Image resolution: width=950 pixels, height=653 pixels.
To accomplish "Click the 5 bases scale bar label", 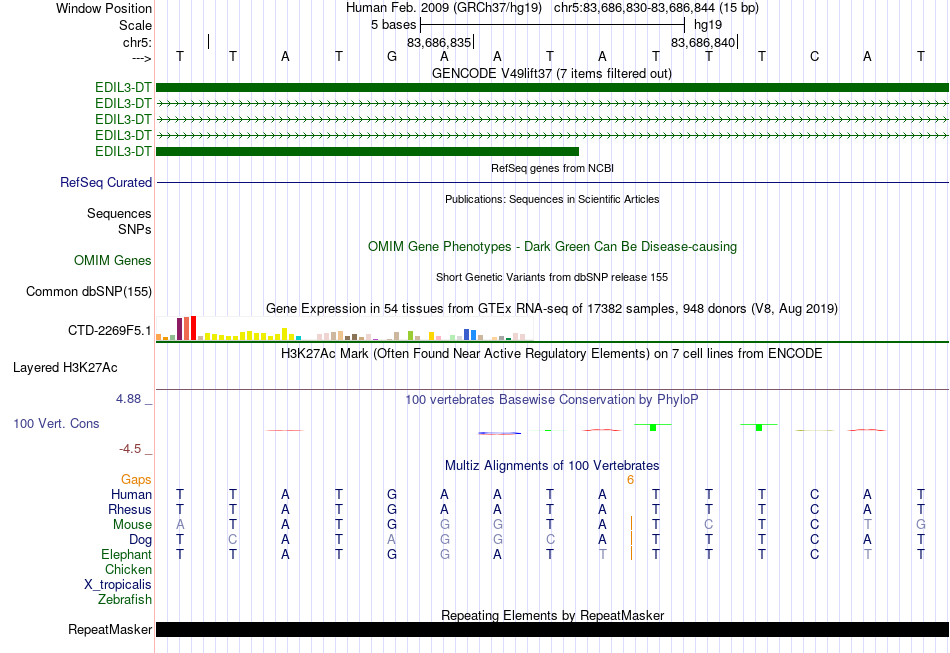I will point(394,25).
